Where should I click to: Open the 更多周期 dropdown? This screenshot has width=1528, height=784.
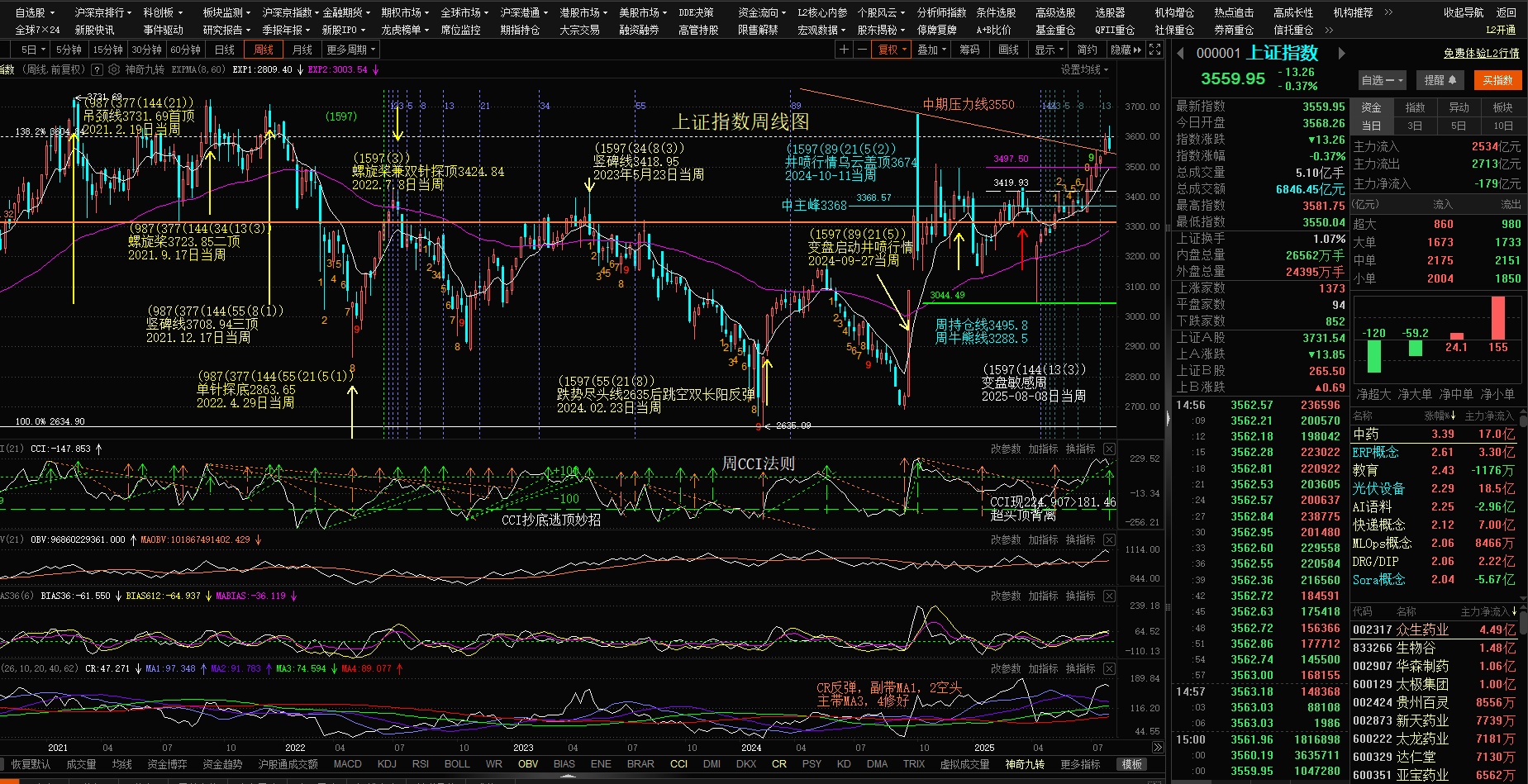click(x=351, y=50)
